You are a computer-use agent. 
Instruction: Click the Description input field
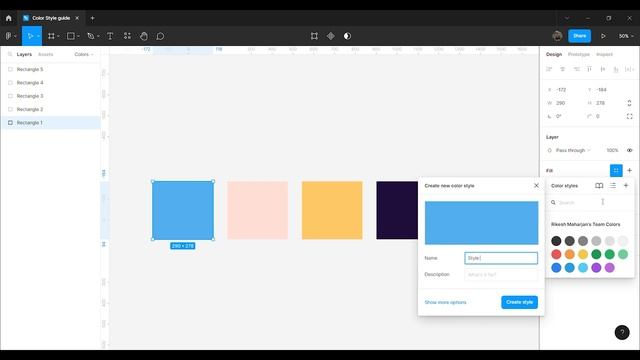point(501,274)
